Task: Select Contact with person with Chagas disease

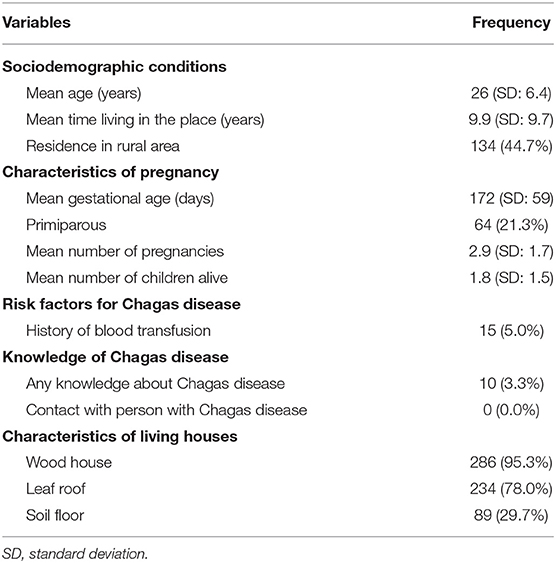Action: pos(167,410)
